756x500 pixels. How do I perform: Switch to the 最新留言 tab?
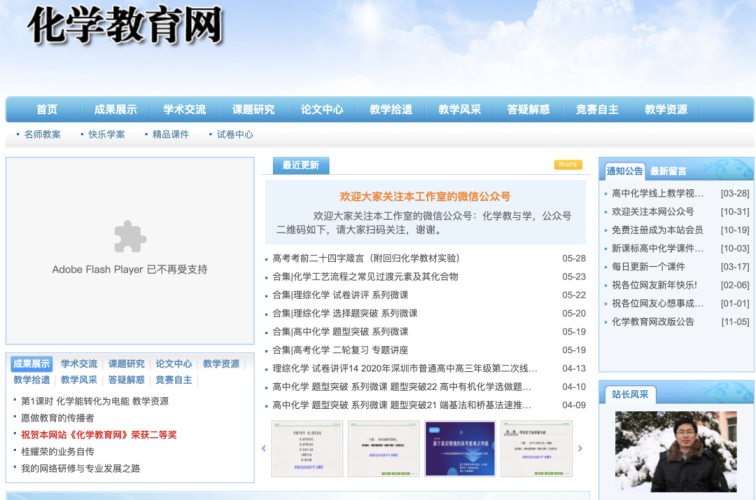coord(669,171)
